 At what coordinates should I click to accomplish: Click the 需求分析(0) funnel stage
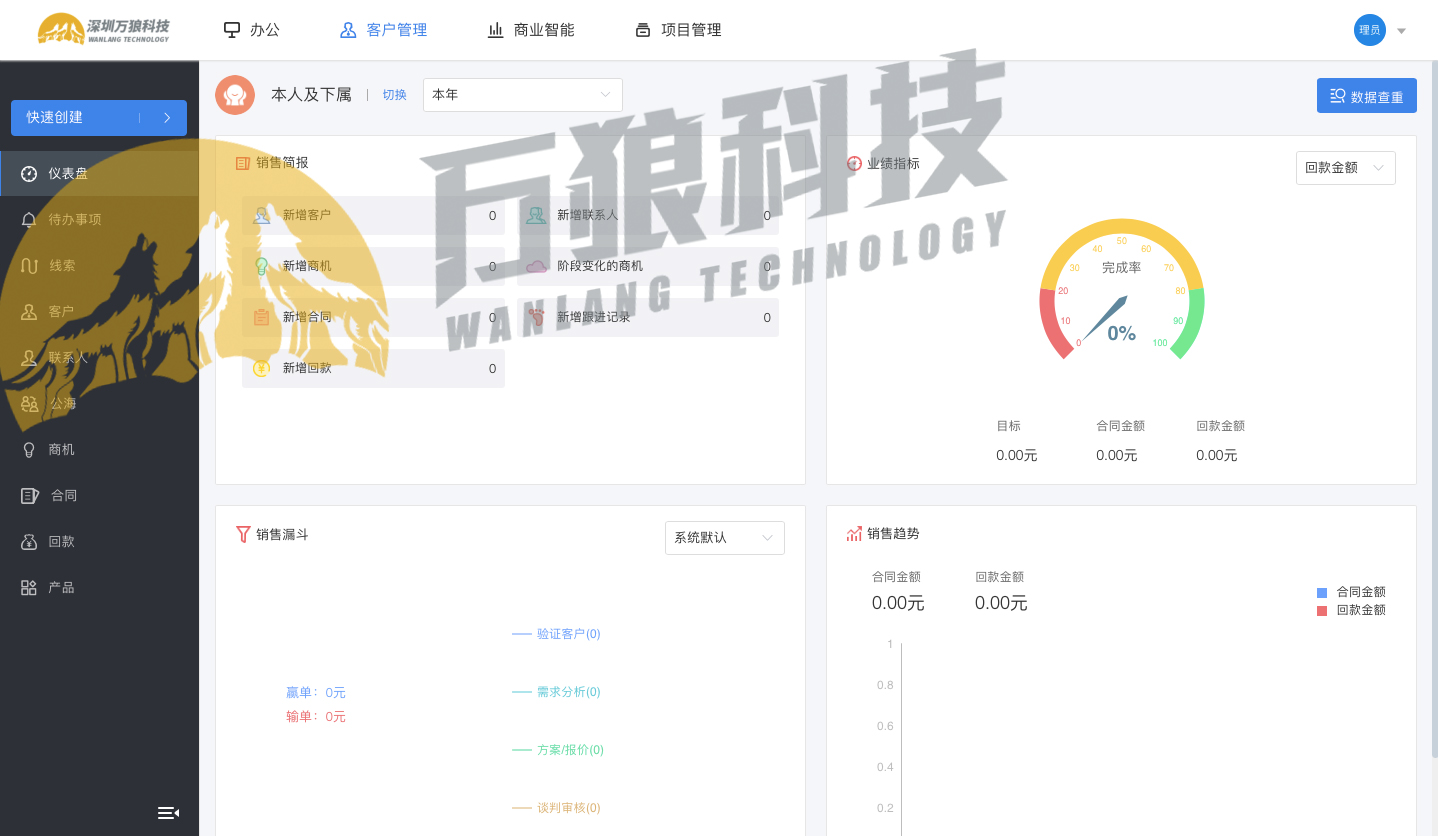pyautogui.click(x=569, y=692)
